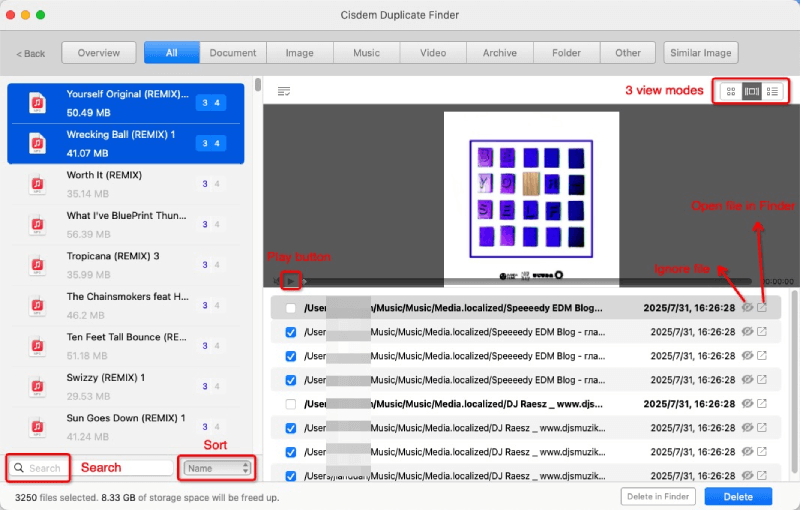The width and height of the screenshot is (800, 510).
Task: Click music icon beside The Chainsmokers feat H...
Action: click(37, 305)
